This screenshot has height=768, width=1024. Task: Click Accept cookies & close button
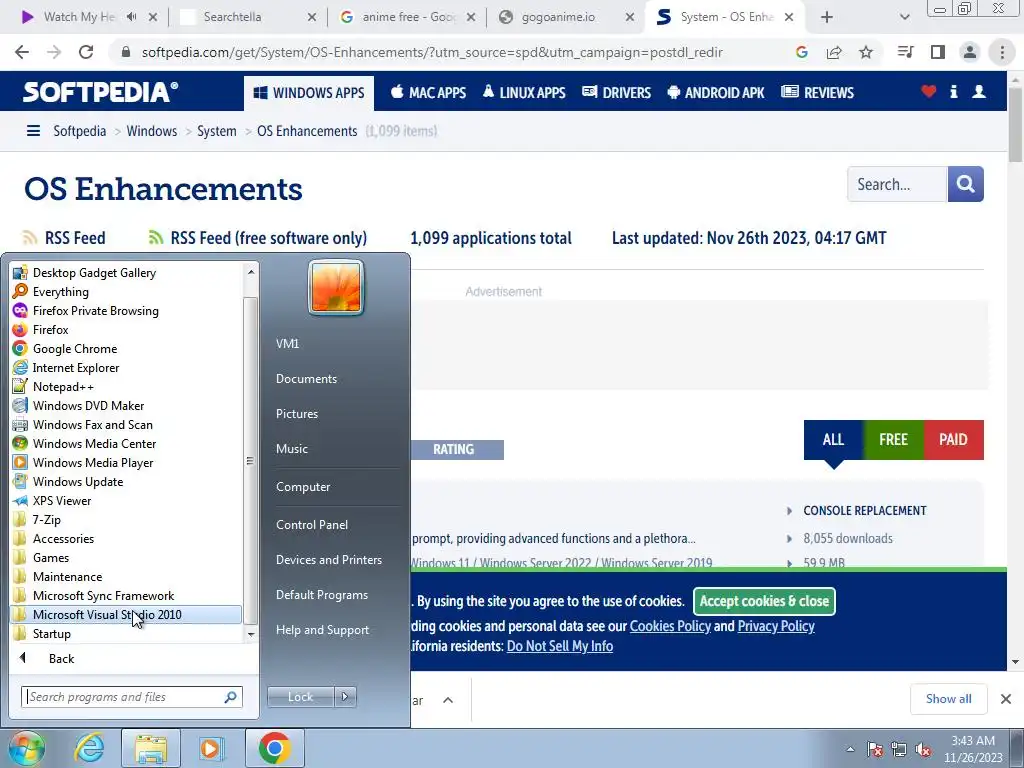(x=764, y=601)
